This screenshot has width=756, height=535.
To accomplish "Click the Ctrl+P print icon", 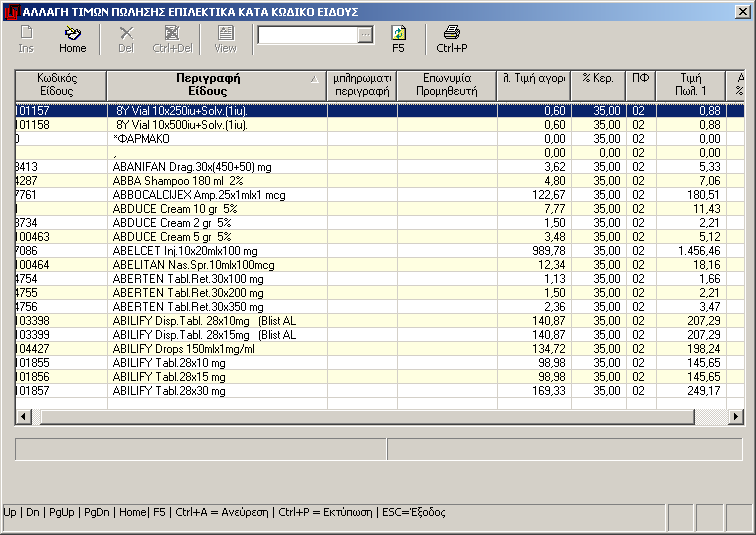I will [x=452, y=39].
